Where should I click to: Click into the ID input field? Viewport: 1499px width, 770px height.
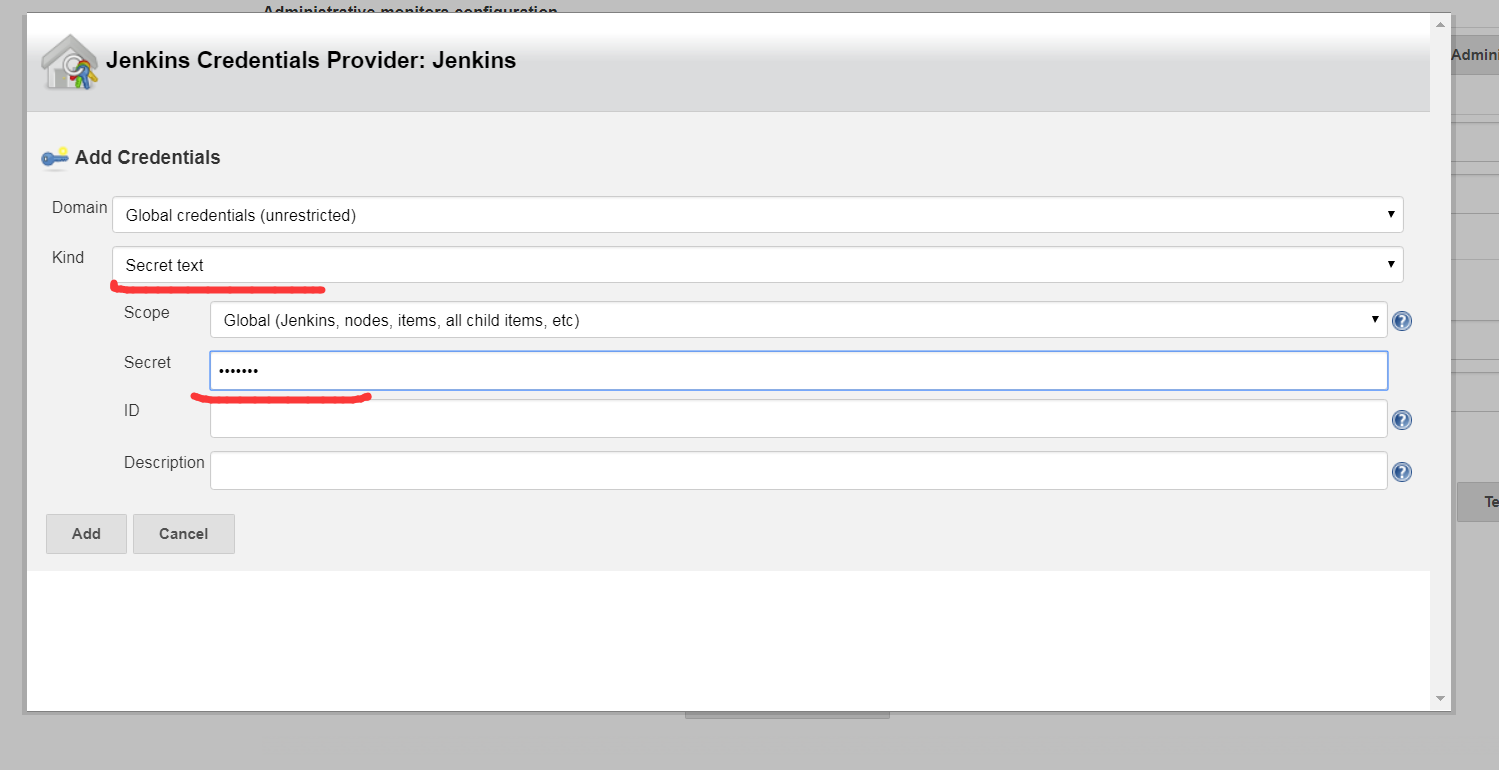[x=798, y=419]
